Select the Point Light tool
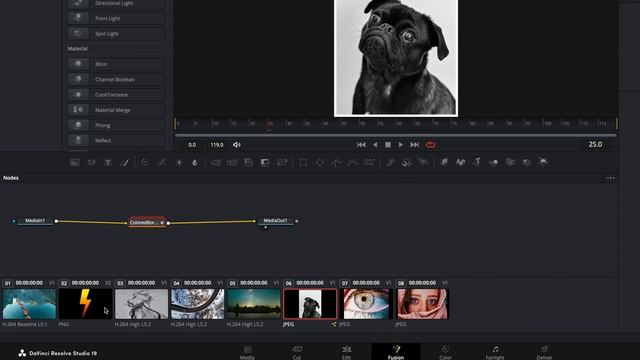Image resolution: width=640 pixels, height=360 pixels. pyautogui.click(x=116, y=18)
